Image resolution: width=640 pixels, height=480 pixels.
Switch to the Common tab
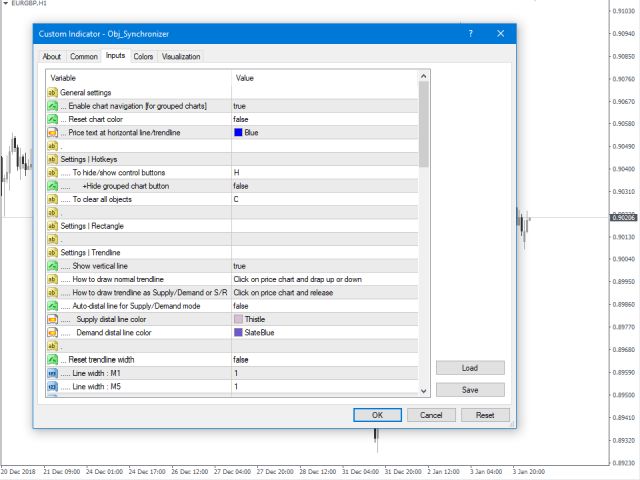pos(84,57)
